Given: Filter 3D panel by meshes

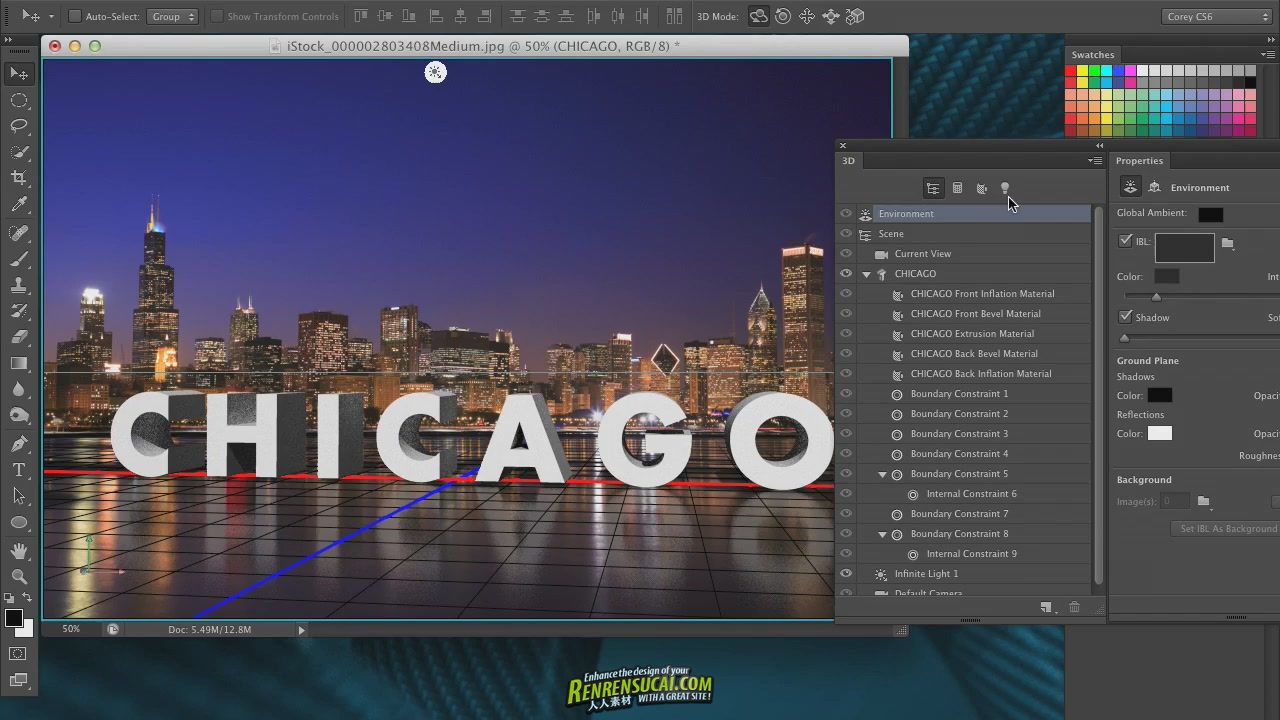Looking at the screenshot, I should pyautogui.click(x=957, y=188).
